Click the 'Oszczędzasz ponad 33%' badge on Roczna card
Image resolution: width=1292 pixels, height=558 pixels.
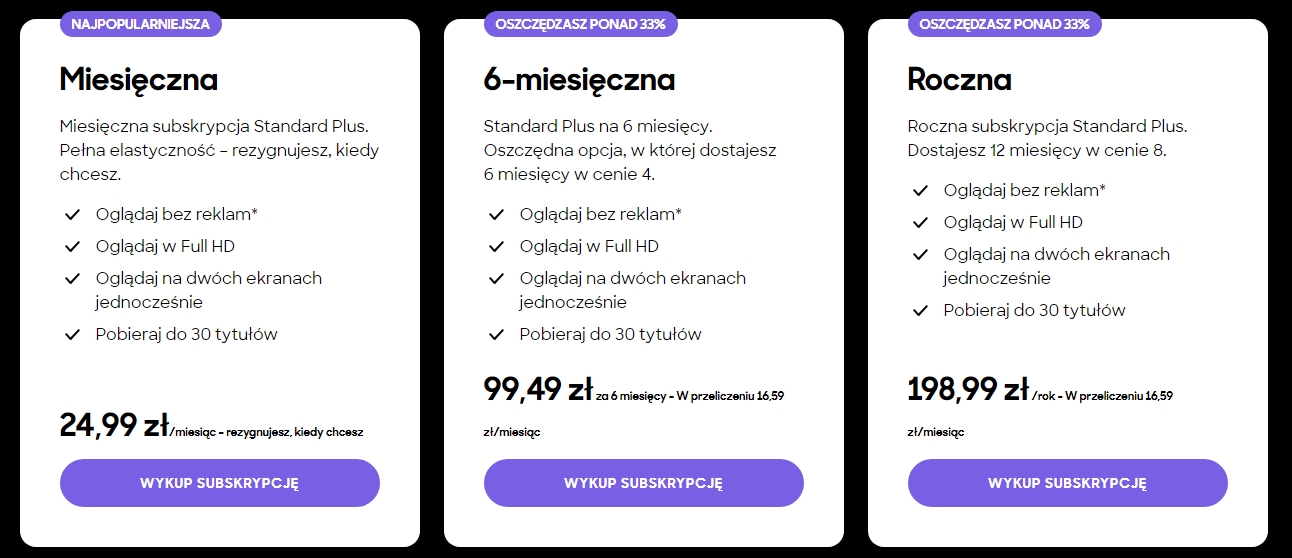pos(1005,24)
